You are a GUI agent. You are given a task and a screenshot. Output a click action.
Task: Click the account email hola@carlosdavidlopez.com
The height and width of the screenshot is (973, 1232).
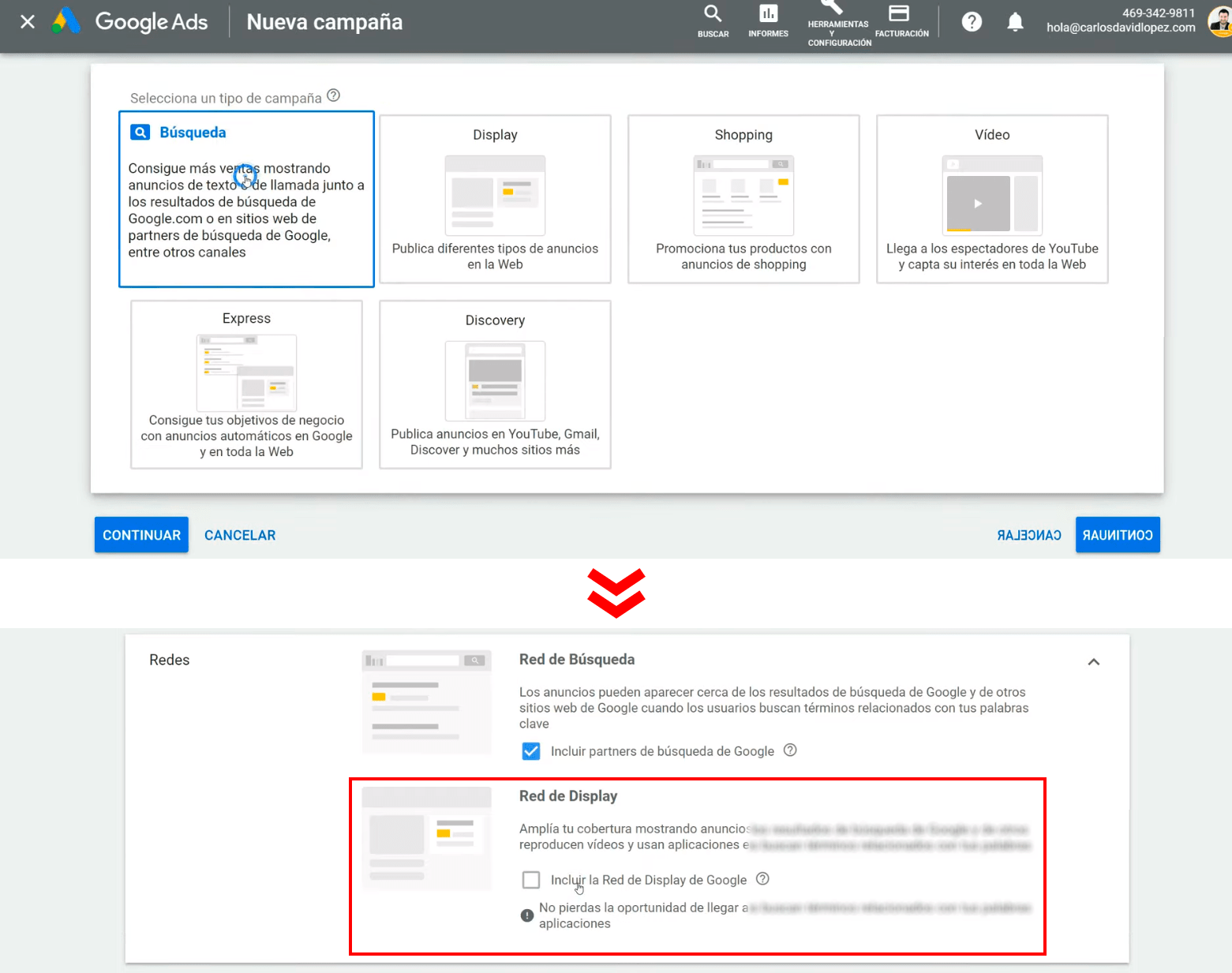pyautogui.click(x=1121, y=28)
